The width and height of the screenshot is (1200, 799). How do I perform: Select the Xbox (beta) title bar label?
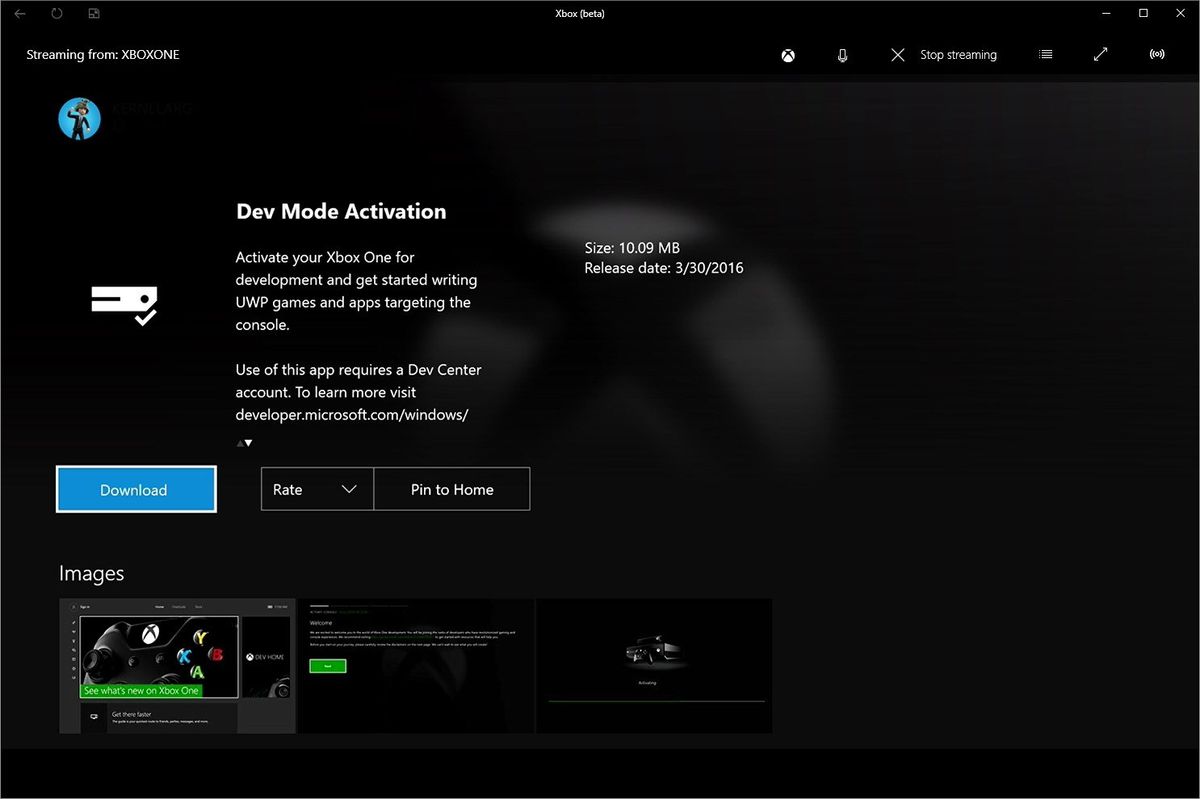[580, 13]
